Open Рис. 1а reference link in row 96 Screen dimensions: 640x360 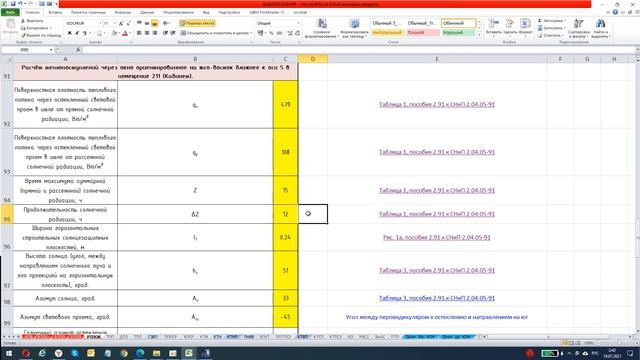pyautogui.click(x=437, y=237)
